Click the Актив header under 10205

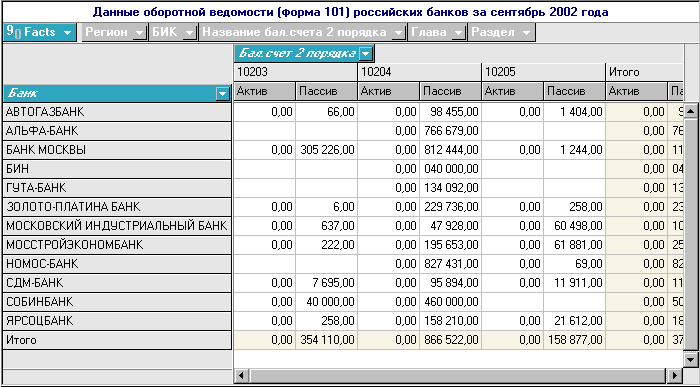512,91
